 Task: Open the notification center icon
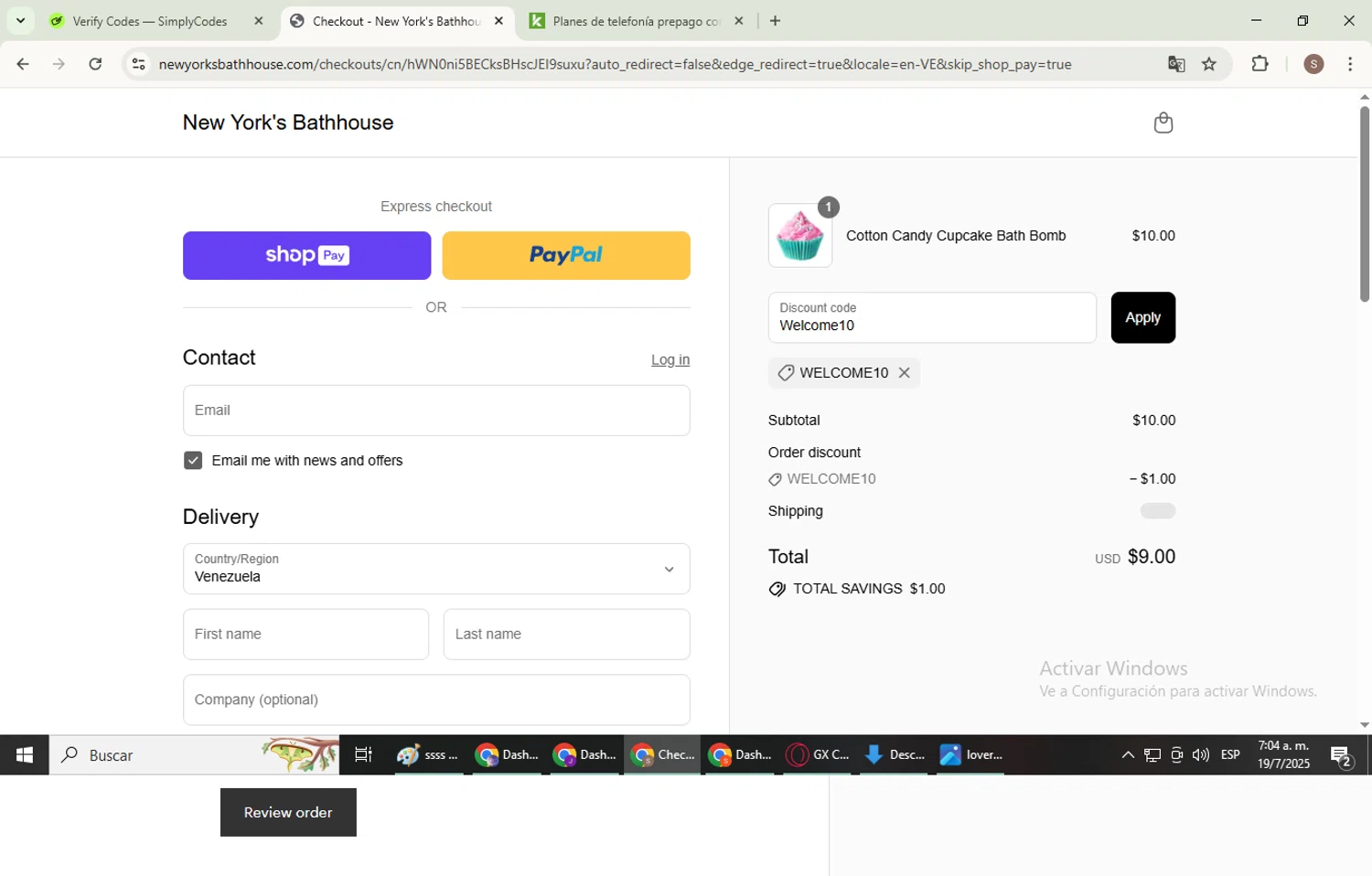click(x=1342, y=756)
